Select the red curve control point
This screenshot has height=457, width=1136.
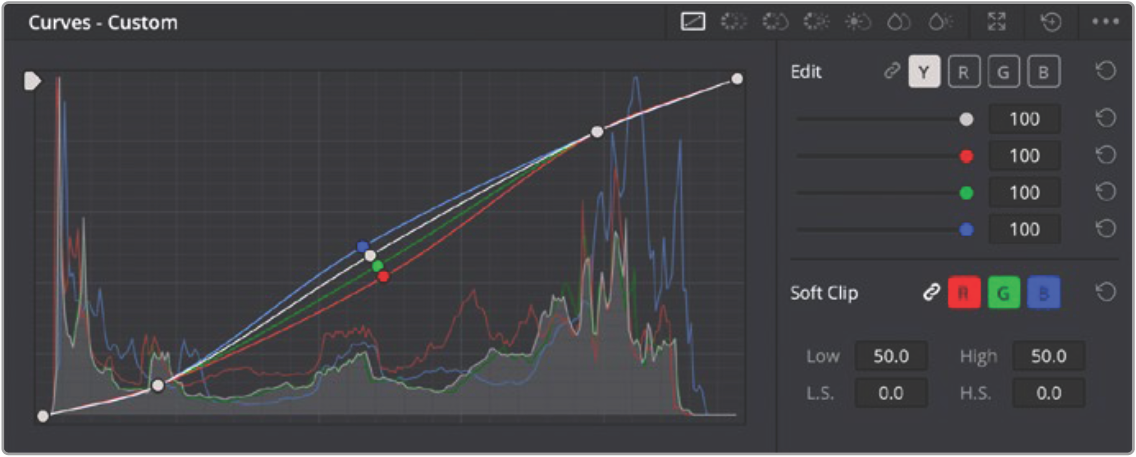(x=383, y=276)
